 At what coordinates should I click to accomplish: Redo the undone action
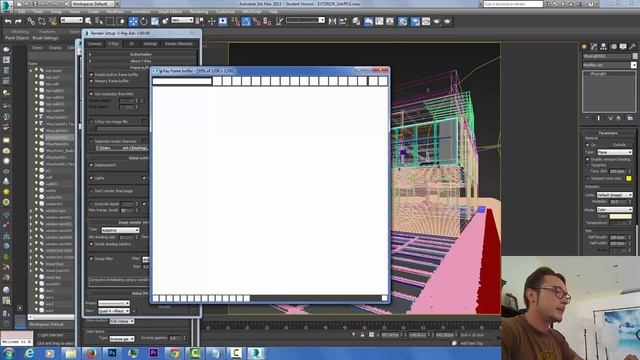click(x=18, y=21)
